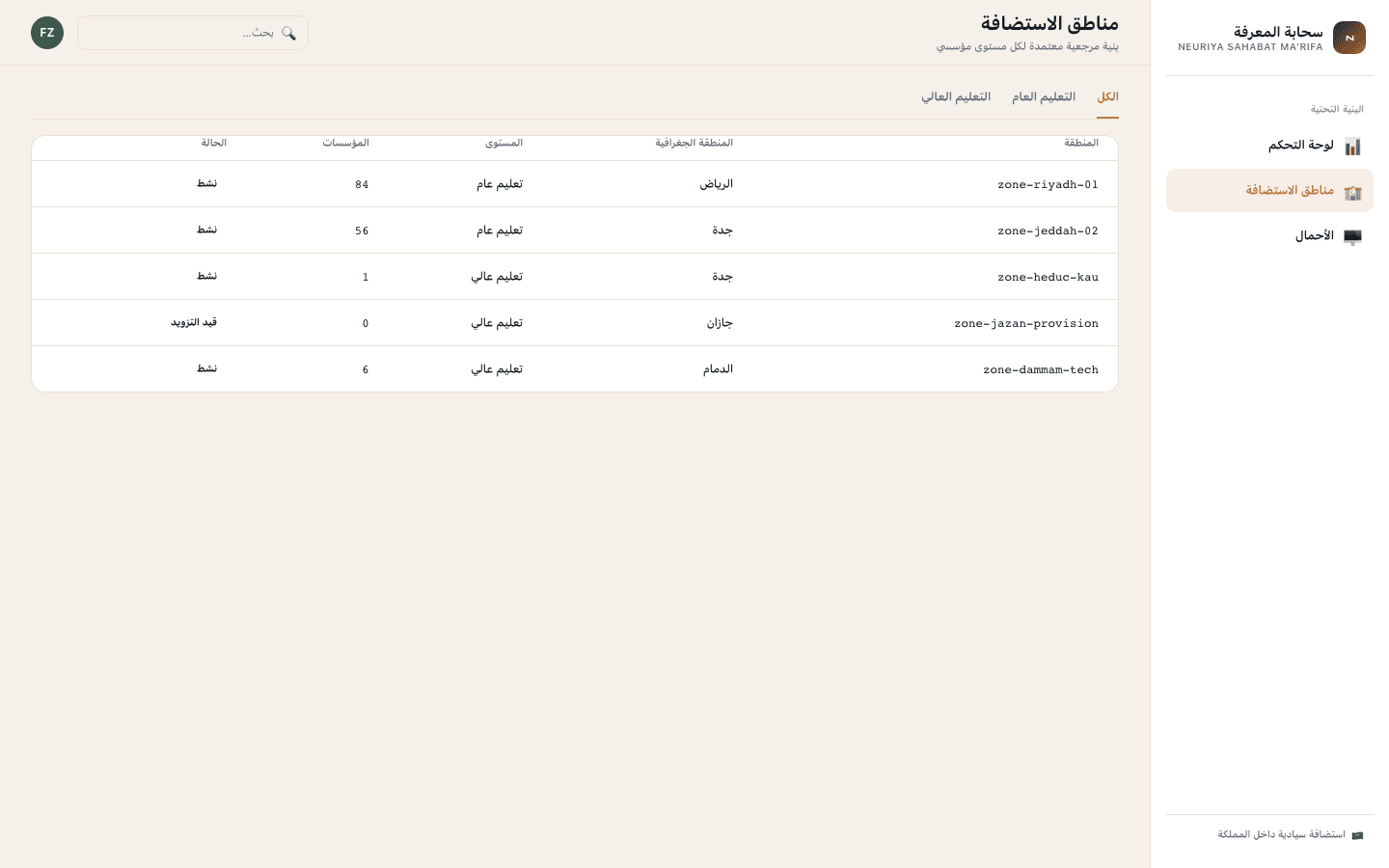Image resolution: width=1389 pixels, height=868 pixels.
Task: Click جازان region cell
Action: (720, 323)
